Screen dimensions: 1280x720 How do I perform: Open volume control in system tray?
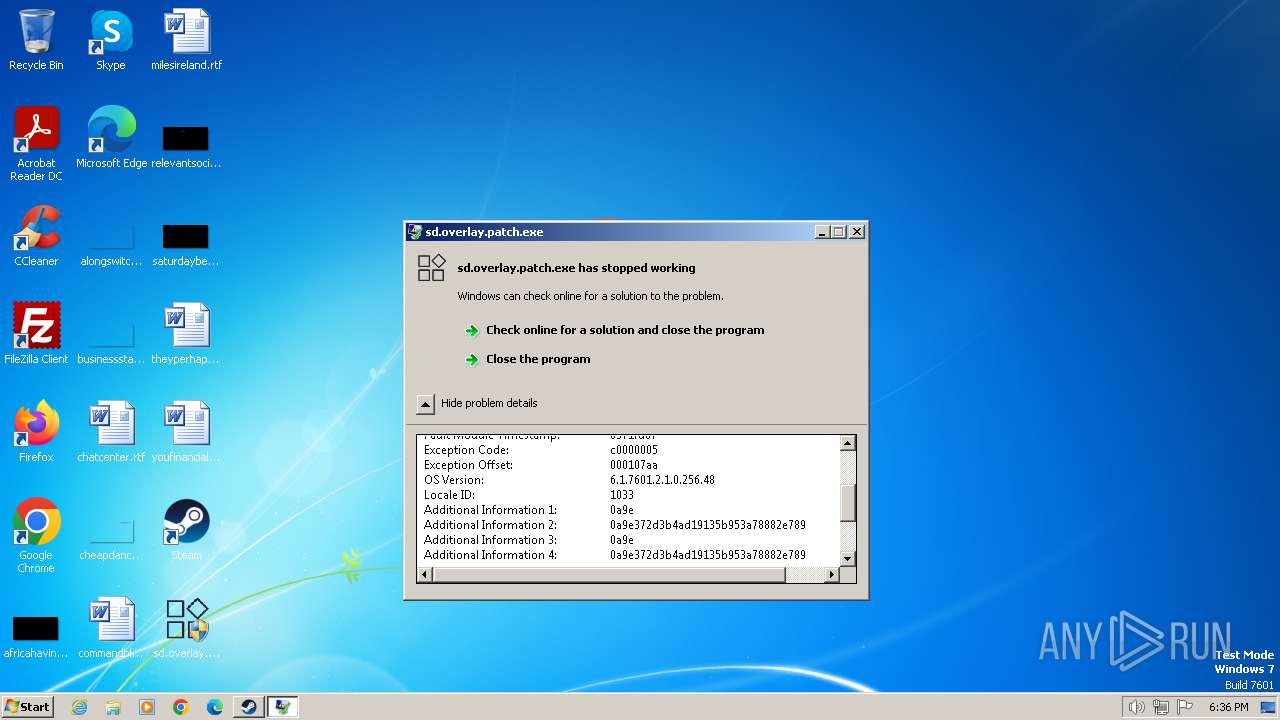(1137, 707)
